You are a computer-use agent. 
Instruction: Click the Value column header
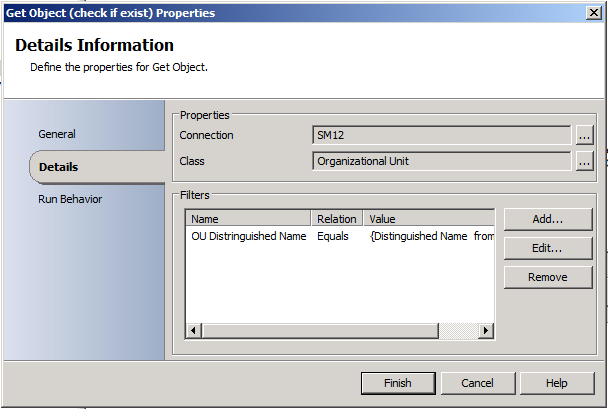click(429, 219)
